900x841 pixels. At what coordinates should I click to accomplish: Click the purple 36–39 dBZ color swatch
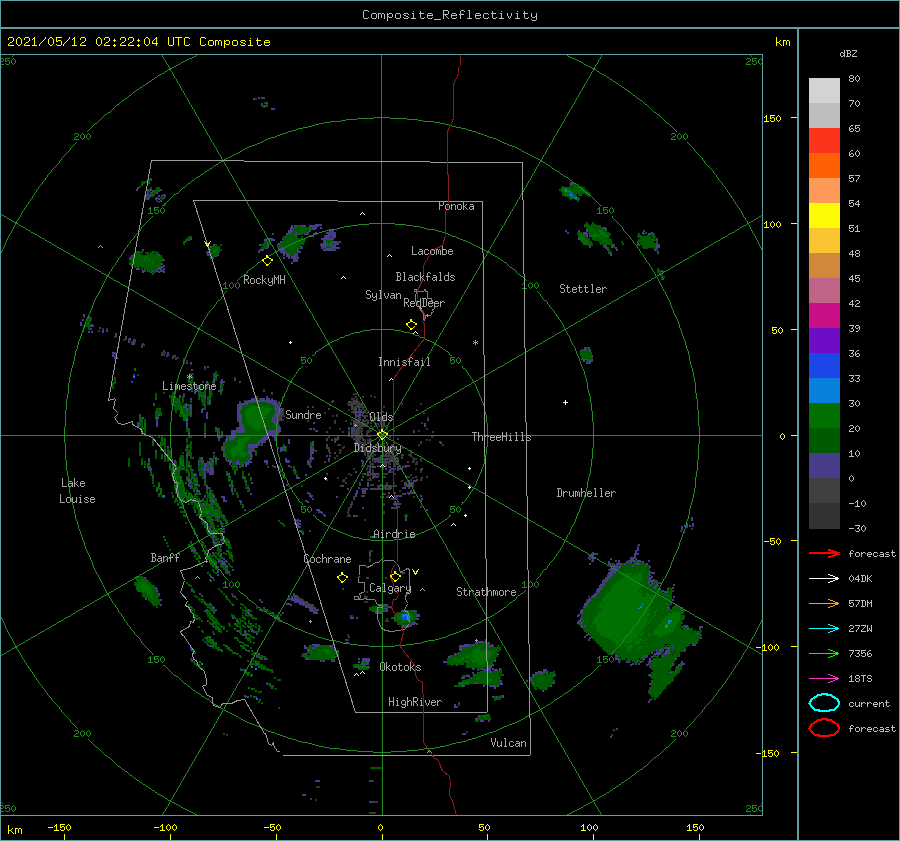[x=824, y=340]
